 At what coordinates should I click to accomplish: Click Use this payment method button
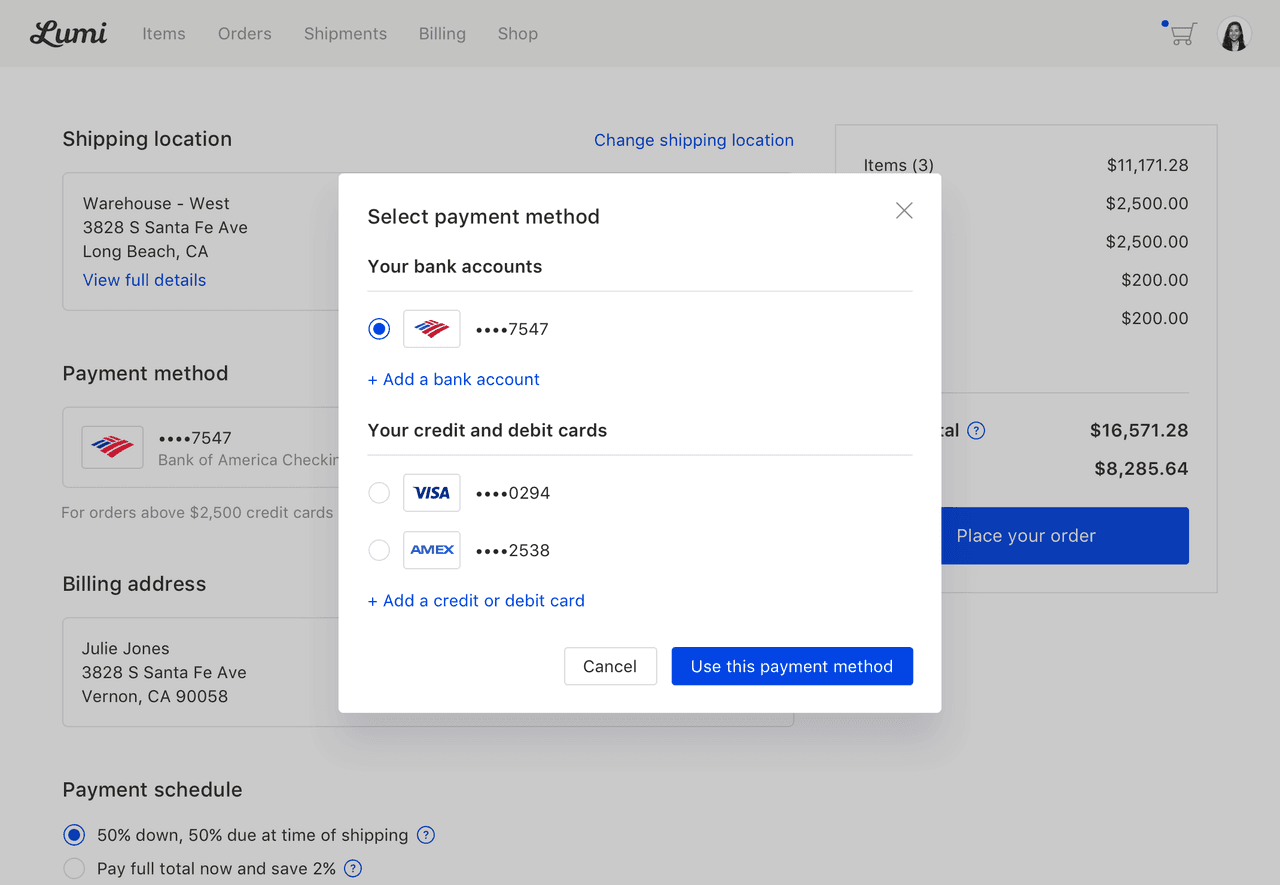pyautogui.click(x=791, y=666)
